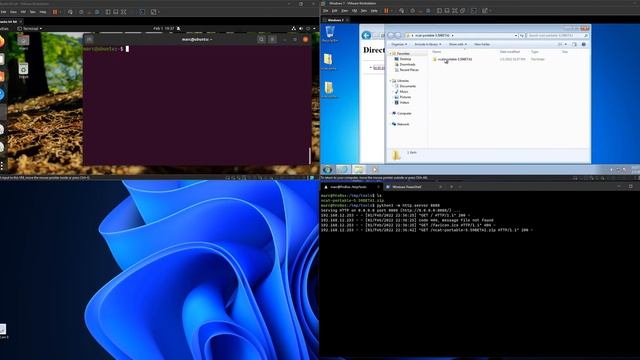Open the Trash icon on Ubuntu desktop
Image resolution: width=640 pixels, height=360 pixels.
[23, 70]
